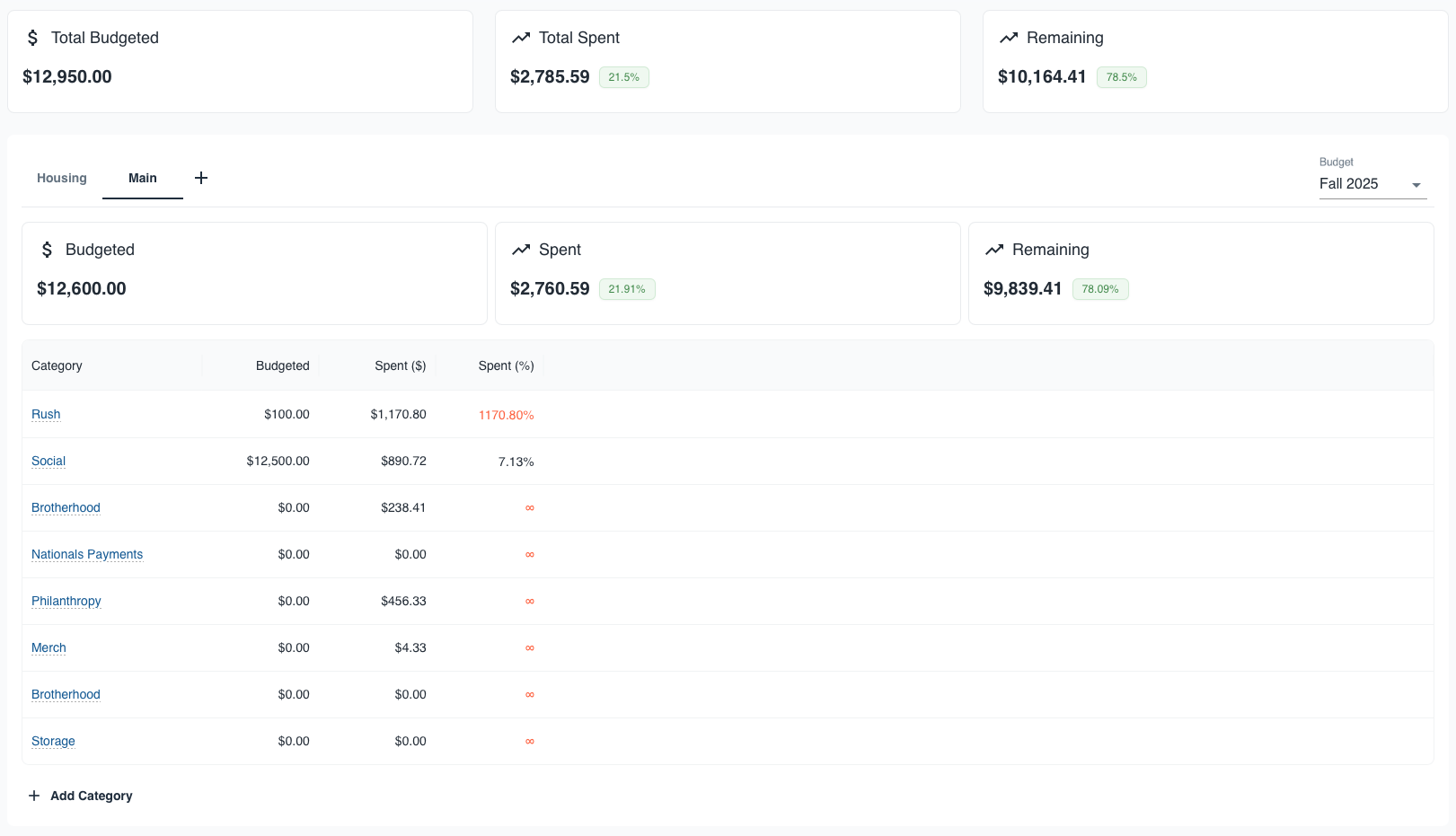The width and height of the screenshot is (1456, 836).
Task: Open the Fall 2025 budget dropdown
Action: 1372,183
